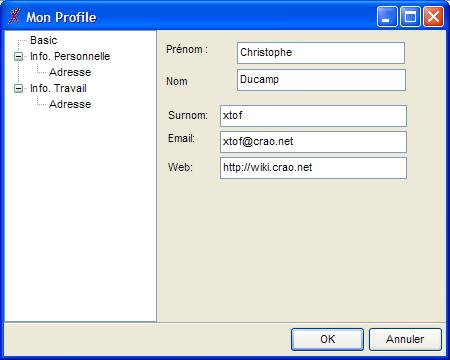The height and width of the screenshot is (360, 450).
Task: Click the Email: label
Action: (x=181, y=138)
